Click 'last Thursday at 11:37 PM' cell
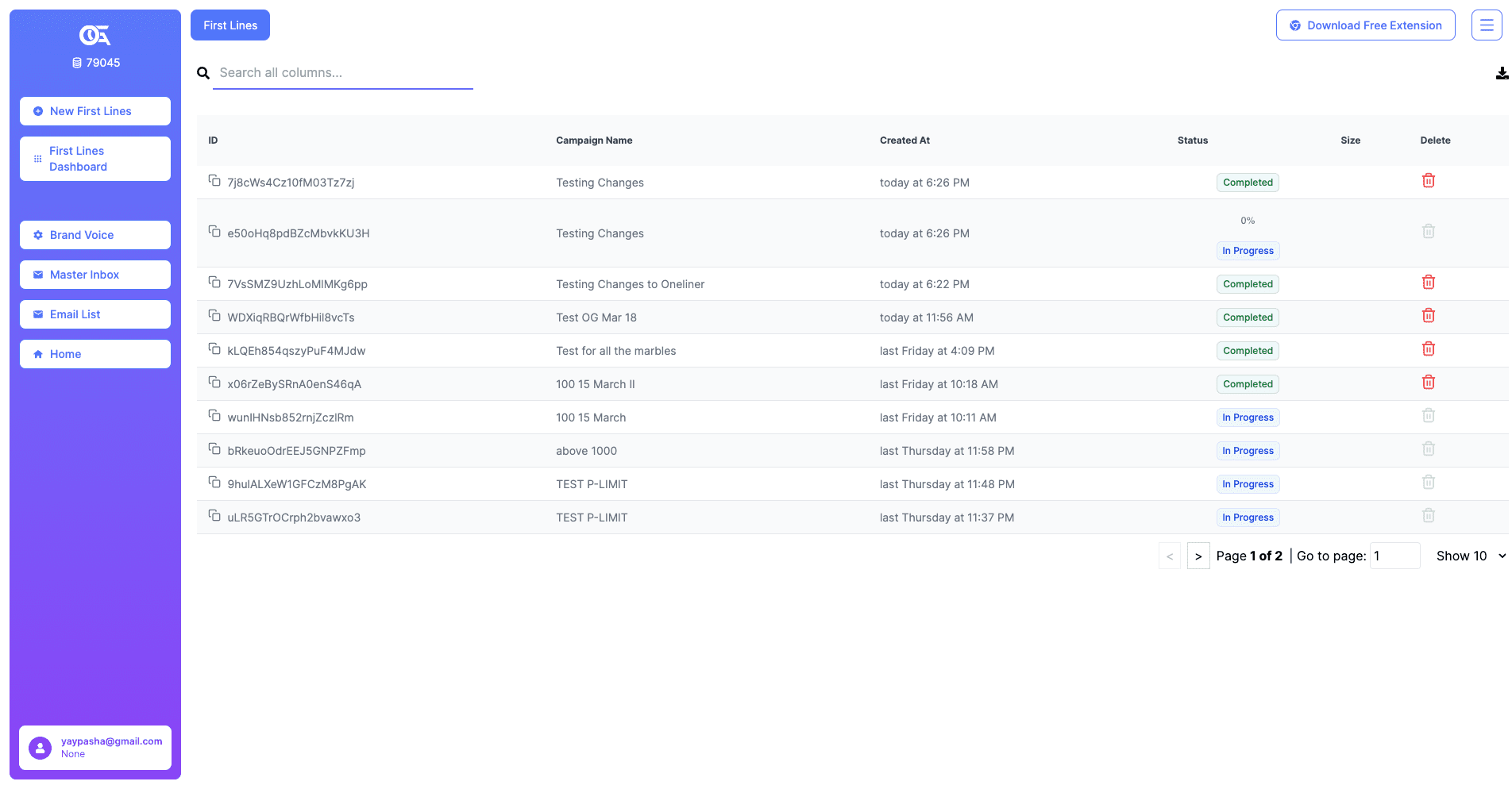 tap(947, 518)
